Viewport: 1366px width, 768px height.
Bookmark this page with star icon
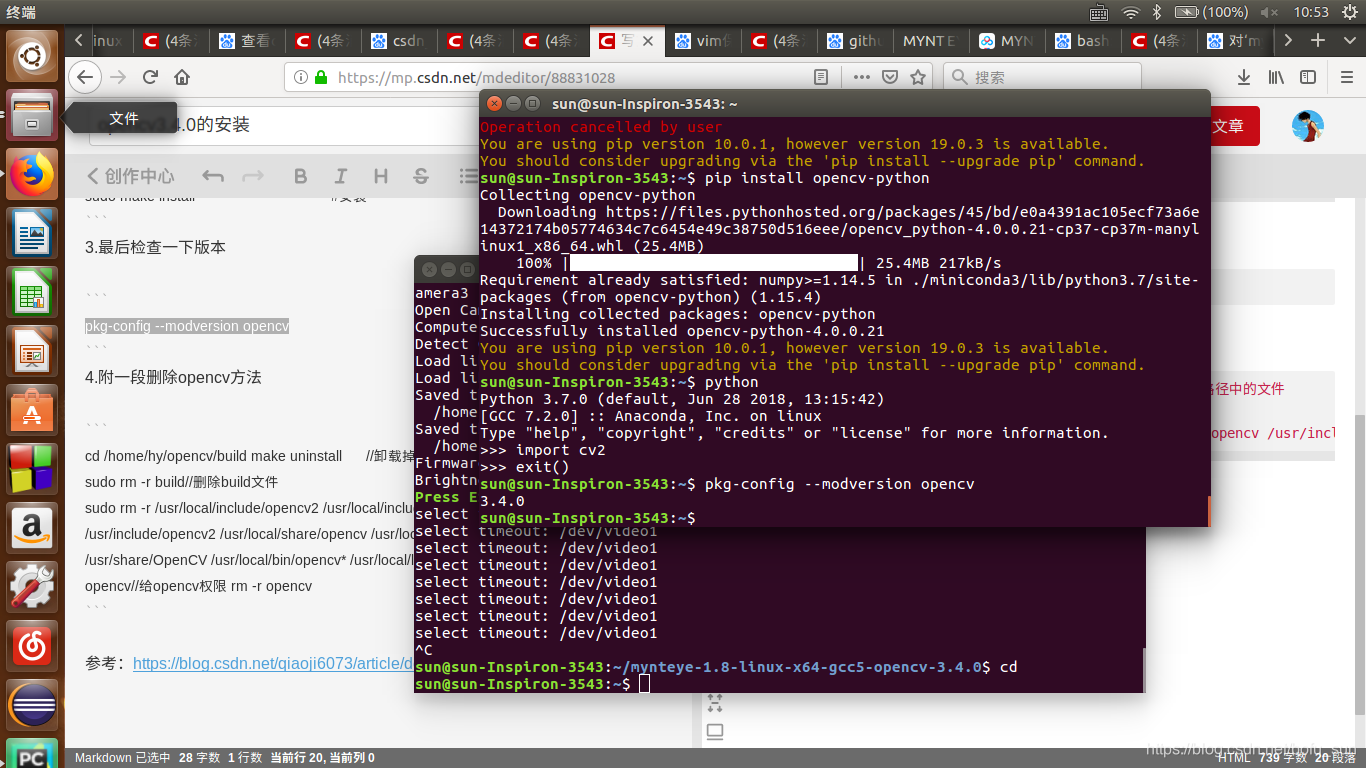(x=918, y=77)
